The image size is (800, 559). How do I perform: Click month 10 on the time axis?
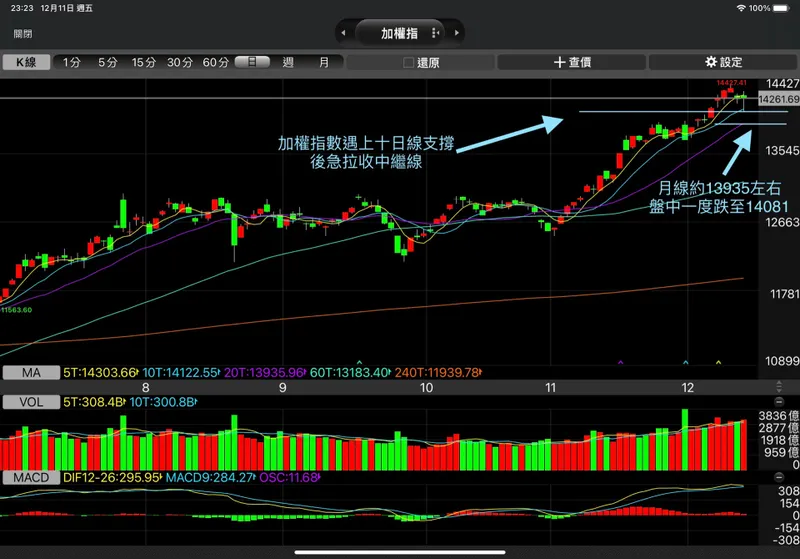click(426, 388)
